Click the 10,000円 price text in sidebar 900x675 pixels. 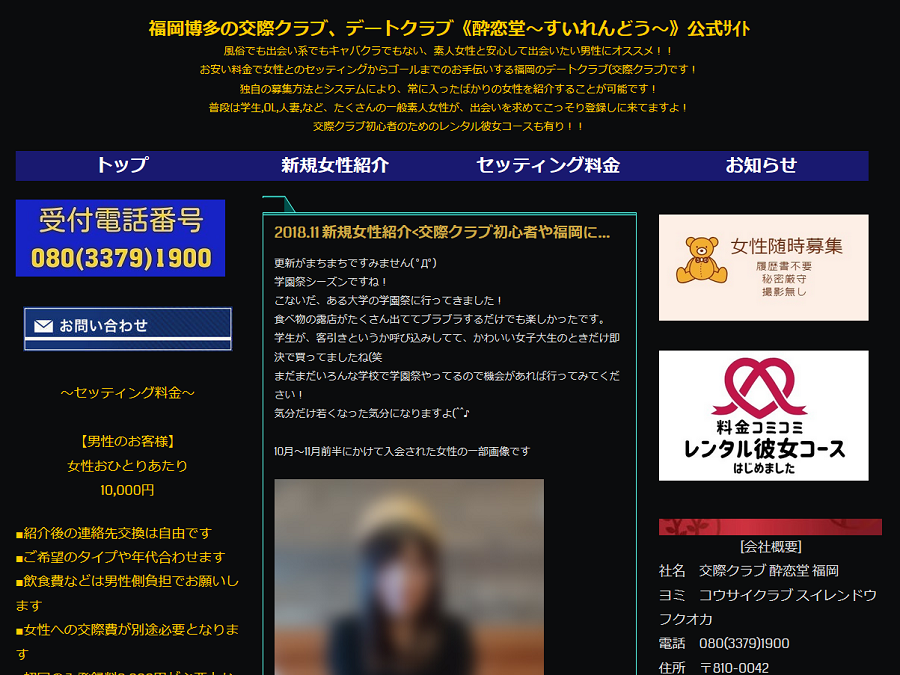click(x=127, y=490)
